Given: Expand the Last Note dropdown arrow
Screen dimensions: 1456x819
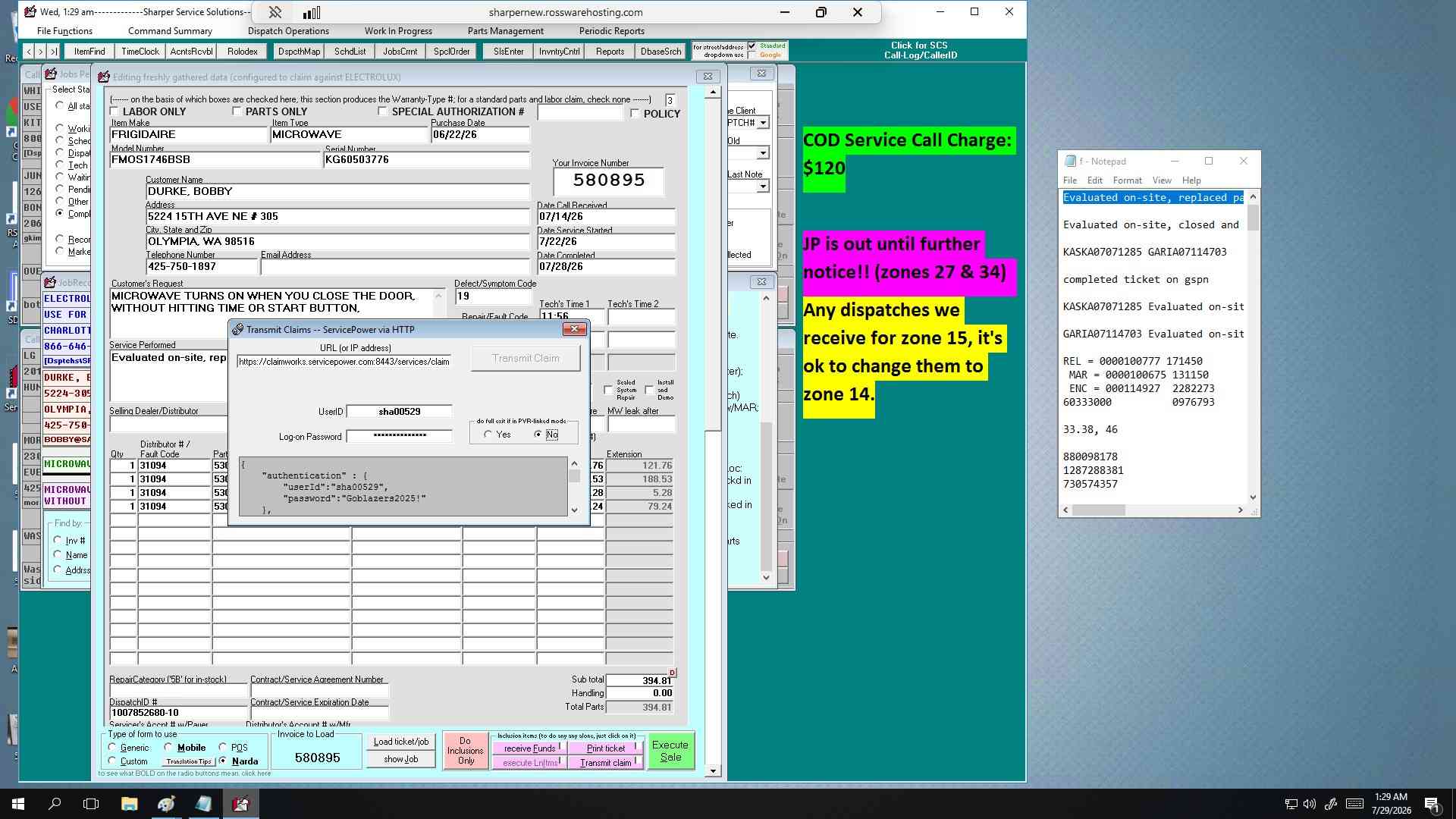Looking at the screenshot, I should tap(763, 187).
